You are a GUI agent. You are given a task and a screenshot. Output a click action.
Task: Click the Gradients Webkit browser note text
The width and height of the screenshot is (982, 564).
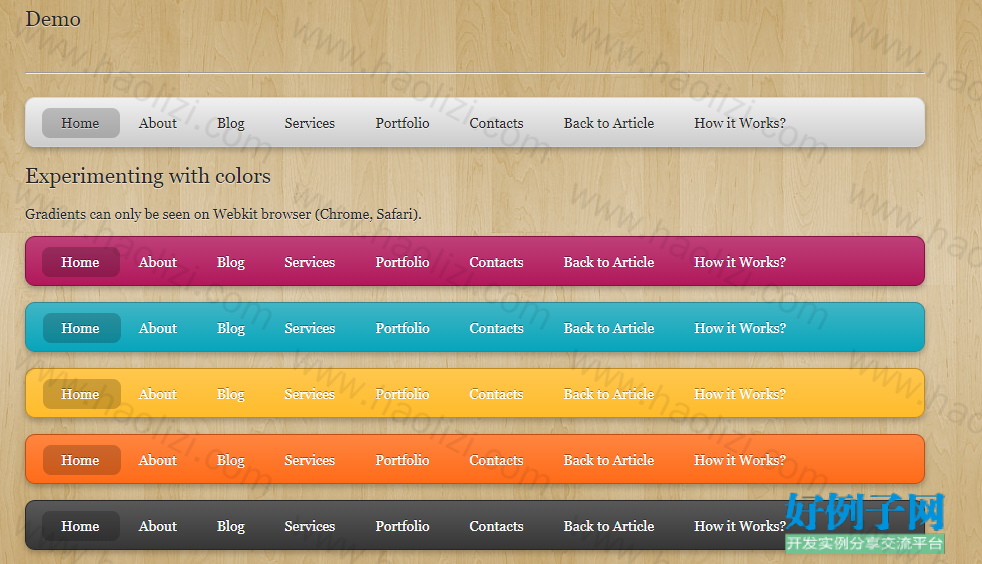pyautogui.click(x=223, y=214)
